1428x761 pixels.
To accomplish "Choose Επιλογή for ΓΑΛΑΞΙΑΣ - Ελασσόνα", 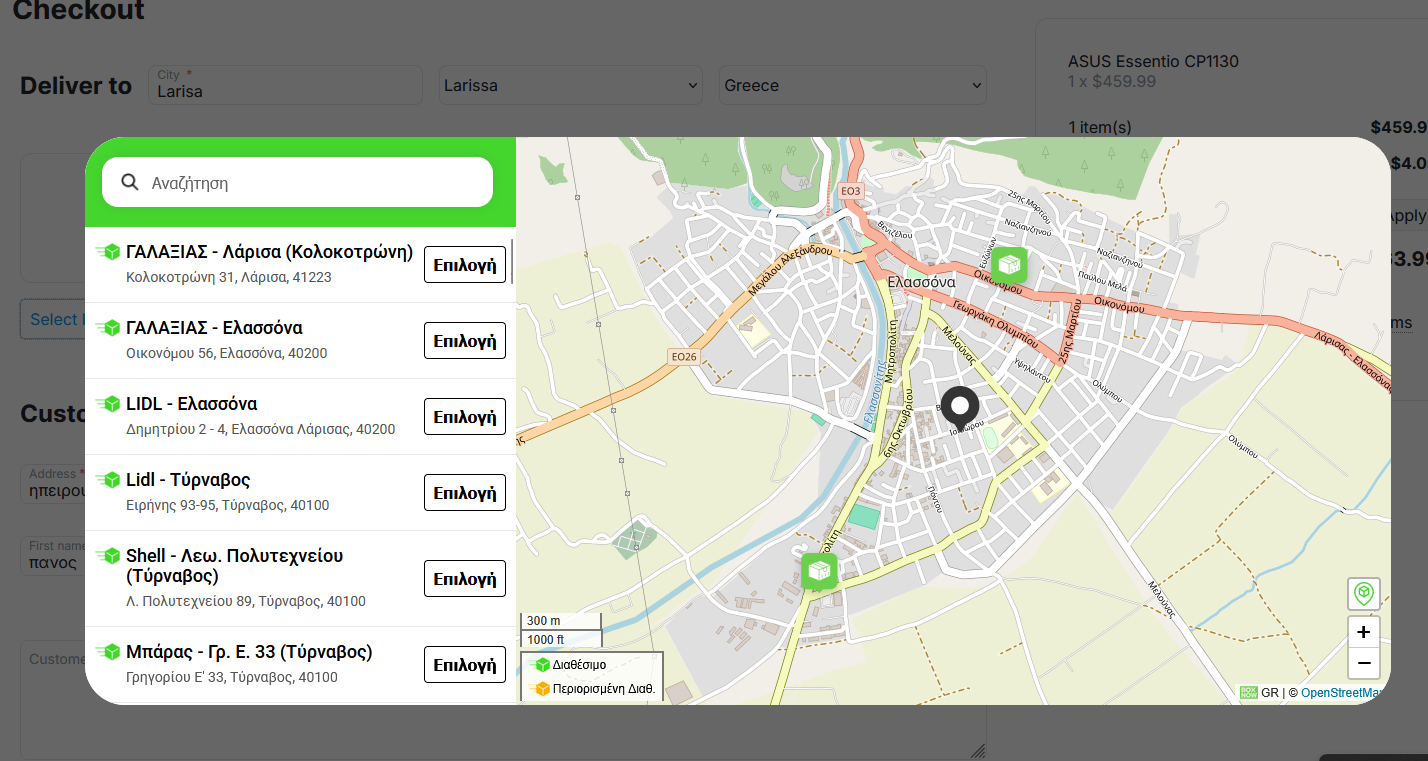I will click(465, 341).
